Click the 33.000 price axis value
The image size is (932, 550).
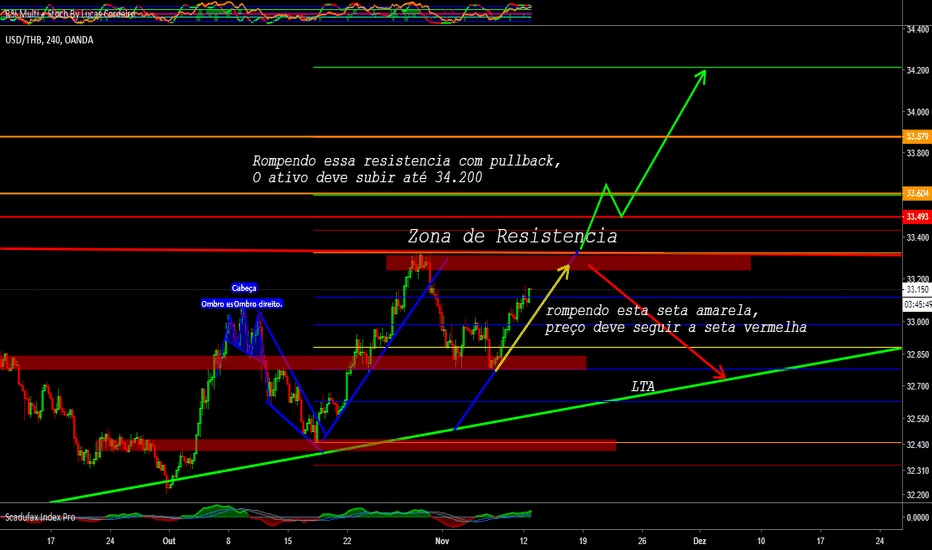pos(918,322)
